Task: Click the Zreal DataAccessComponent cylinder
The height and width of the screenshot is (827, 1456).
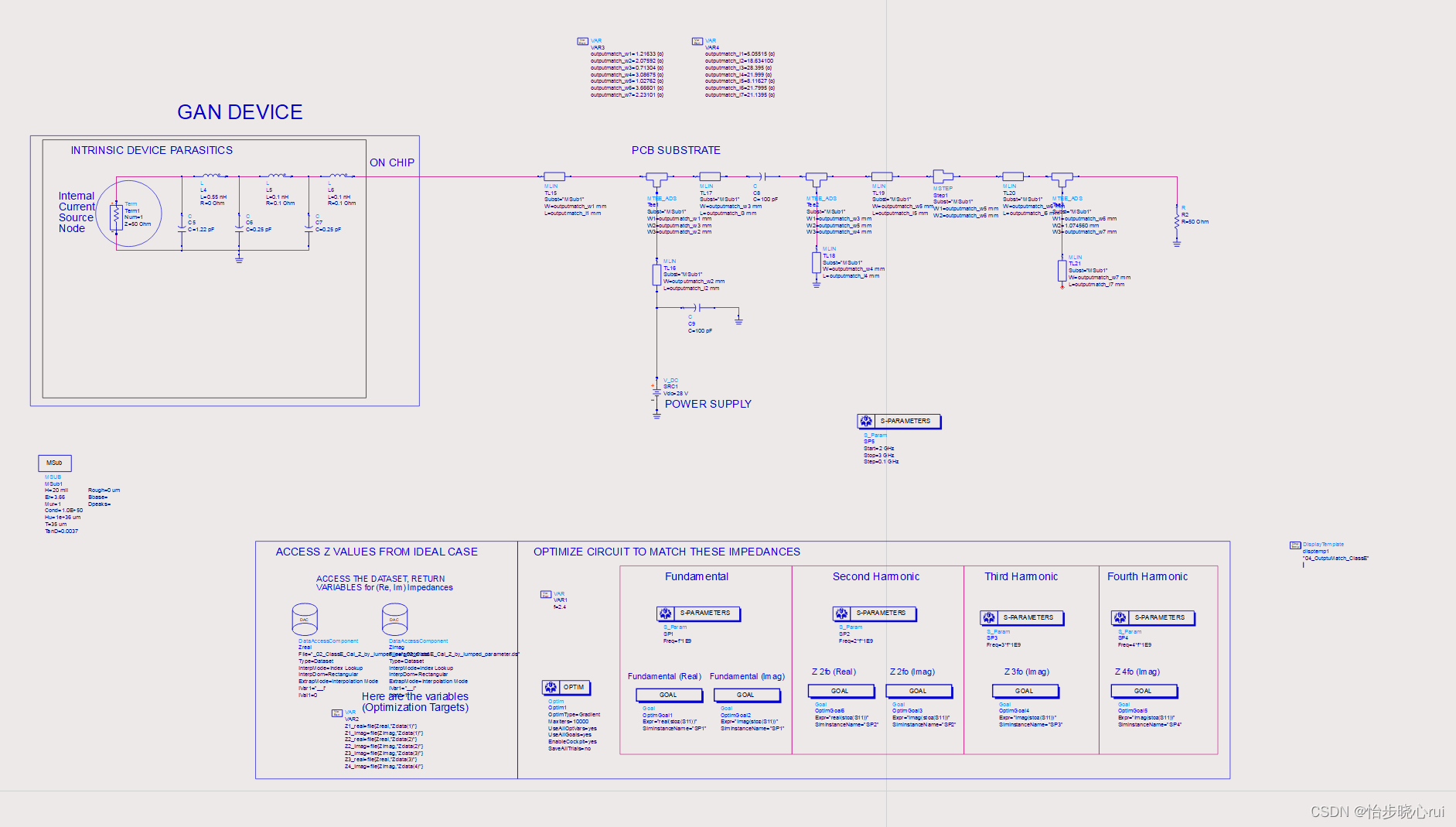Action: 305,620
